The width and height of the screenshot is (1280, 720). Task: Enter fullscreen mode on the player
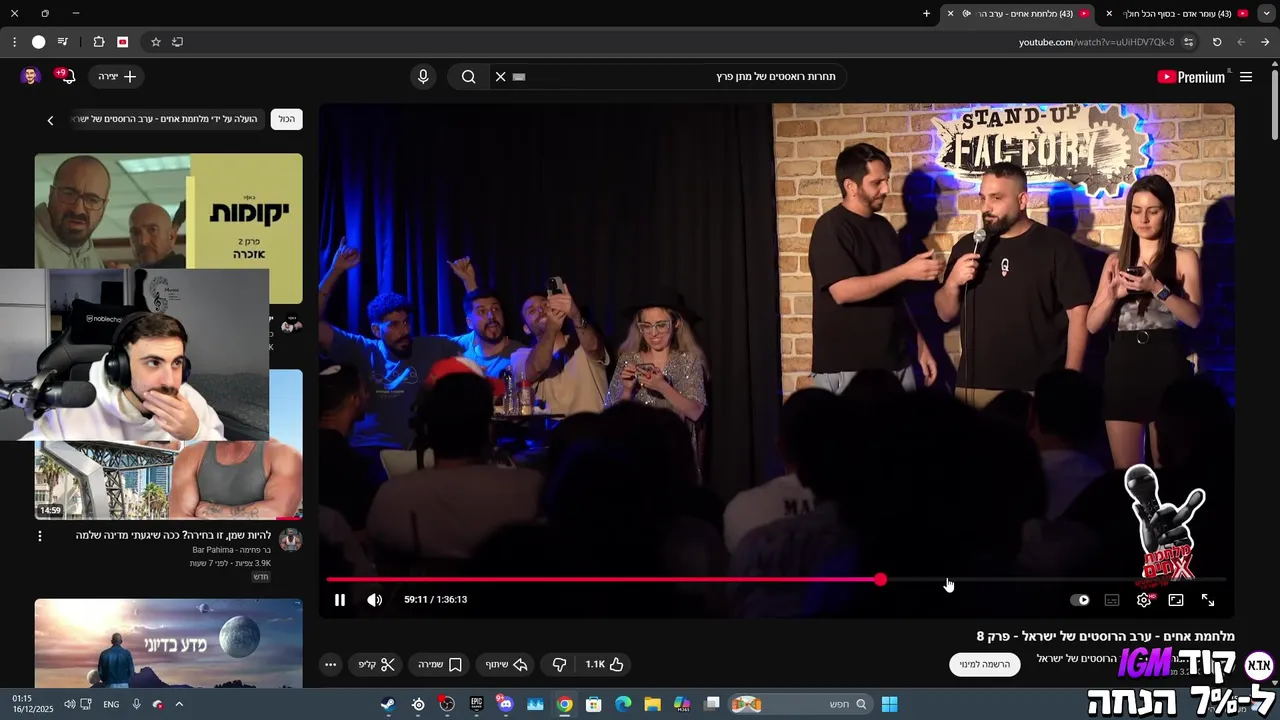(1208, 600)
